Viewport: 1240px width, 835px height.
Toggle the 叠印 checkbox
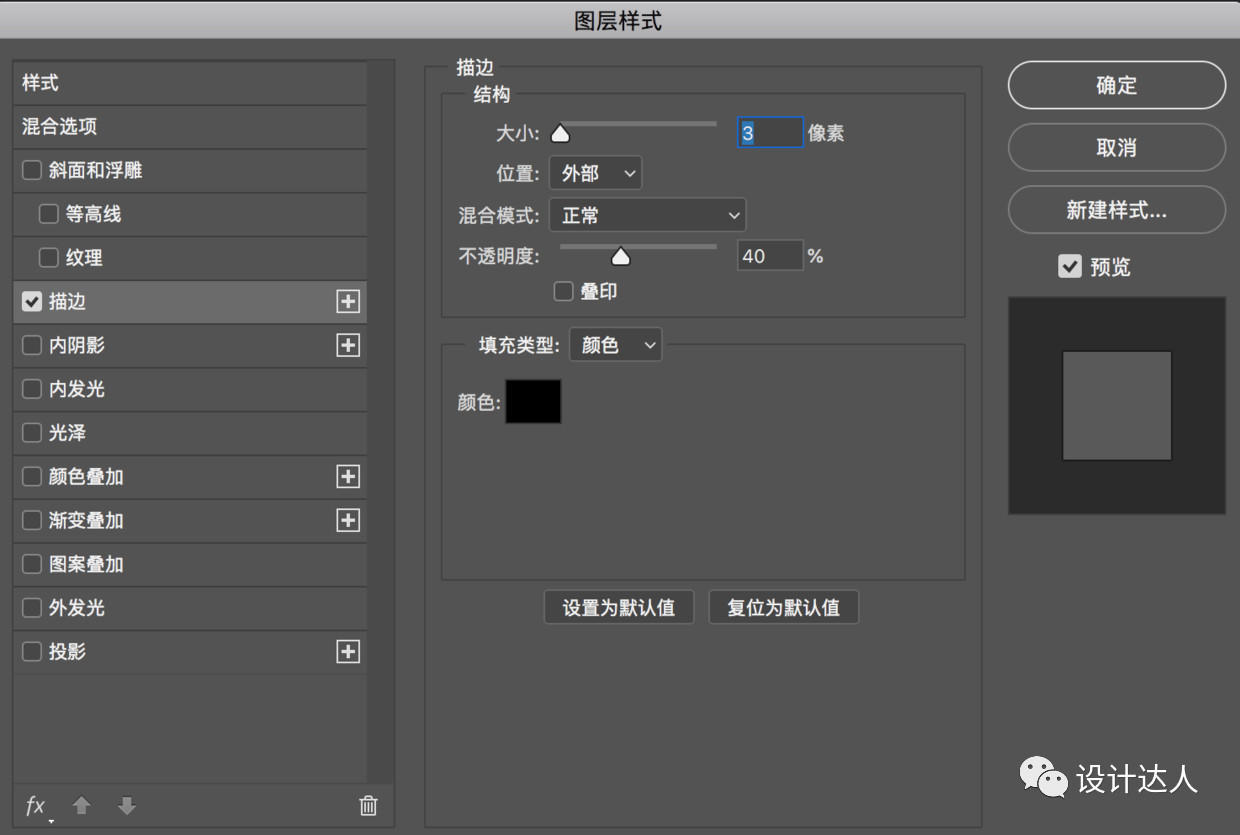tap(564, 292)
